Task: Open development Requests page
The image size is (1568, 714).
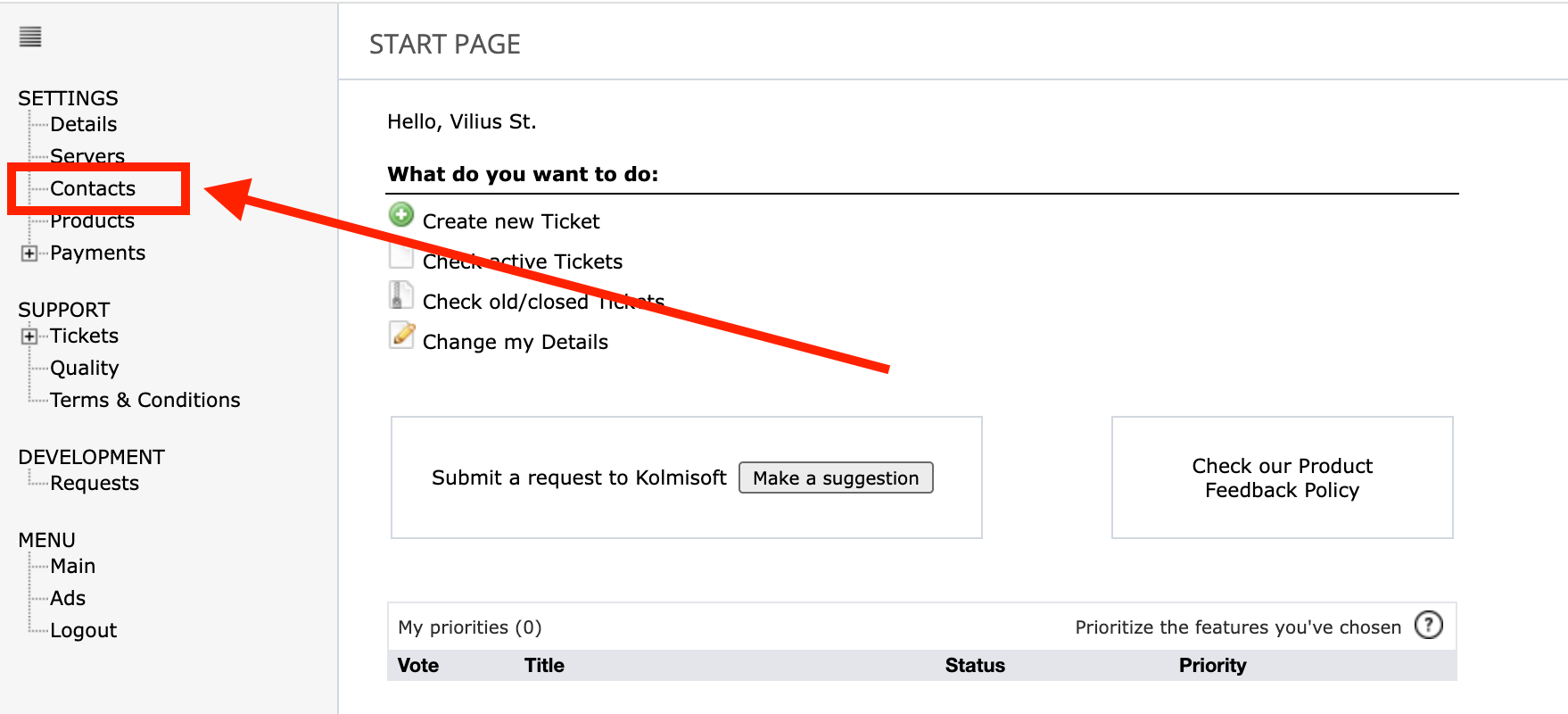Action: 95,483
